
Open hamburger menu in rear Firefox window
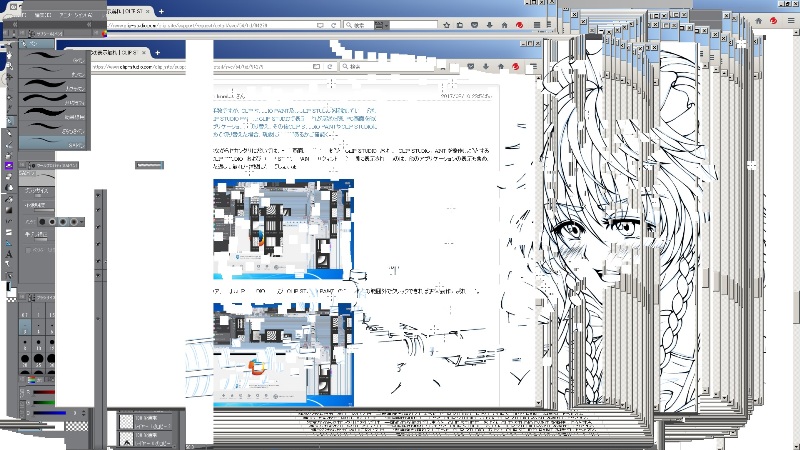537,24
